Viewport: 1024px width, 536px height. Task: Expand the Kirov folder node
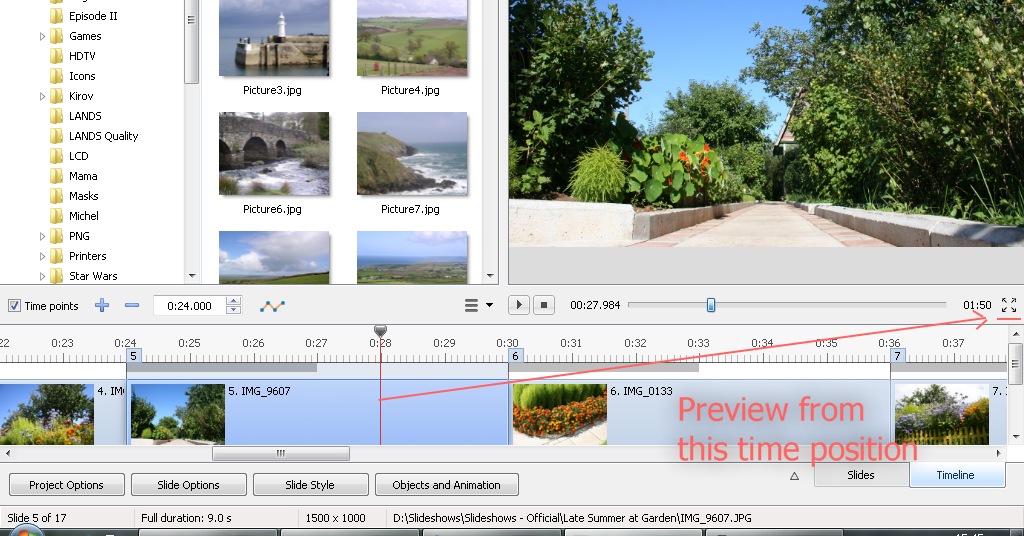coord(43,96)
